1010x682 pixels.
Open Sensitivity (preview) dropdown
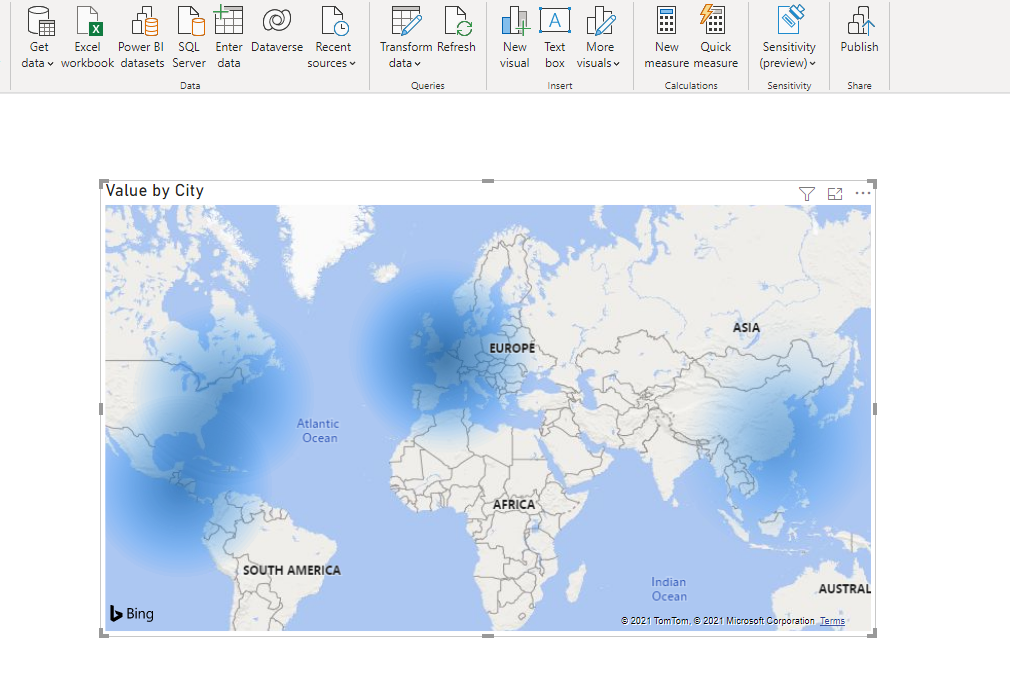point(788,37)
